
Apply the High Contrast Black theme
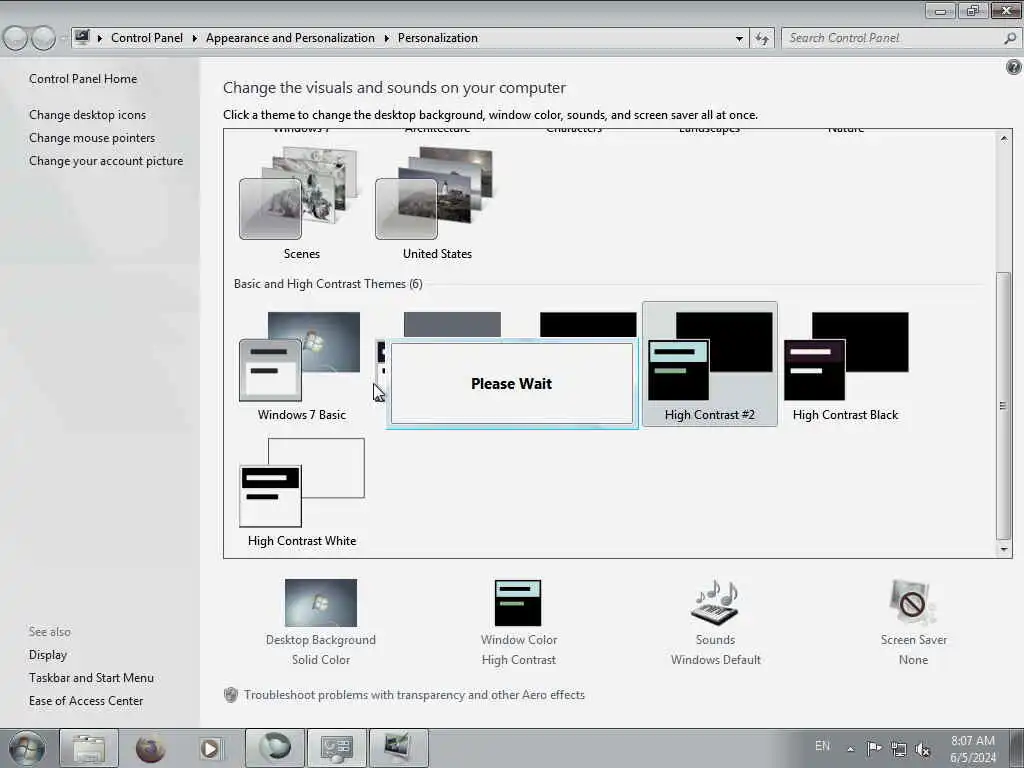[846, 366]
